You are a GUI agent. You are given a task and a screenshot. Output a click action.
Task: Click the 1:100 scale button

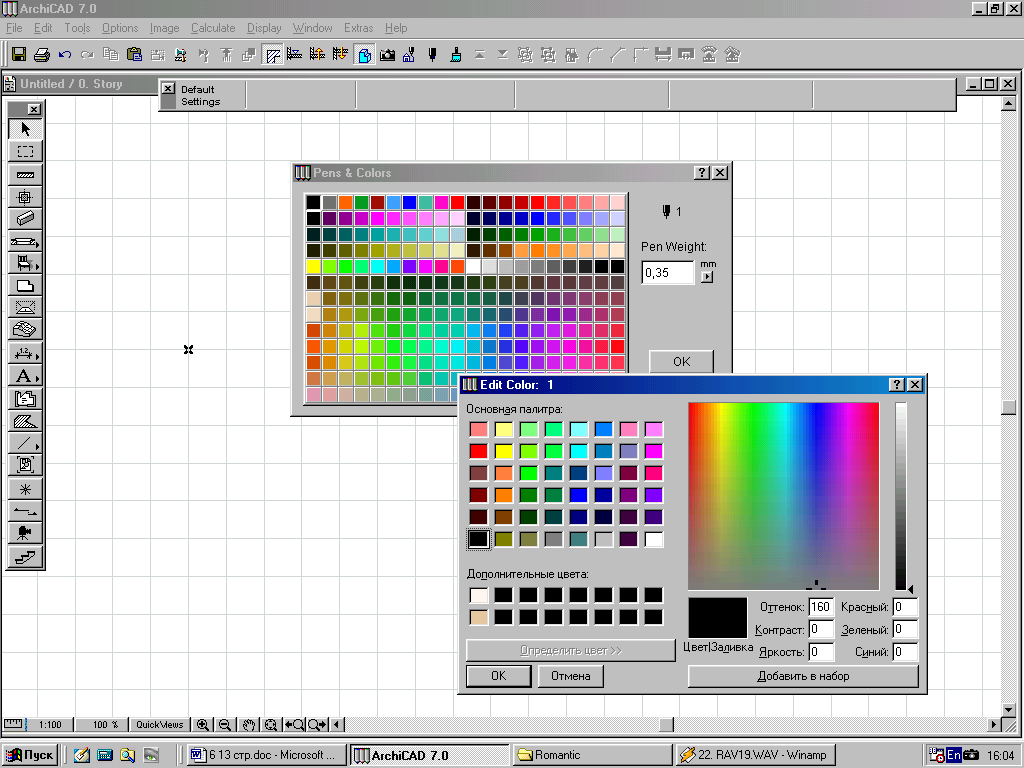tap(50, 724)
